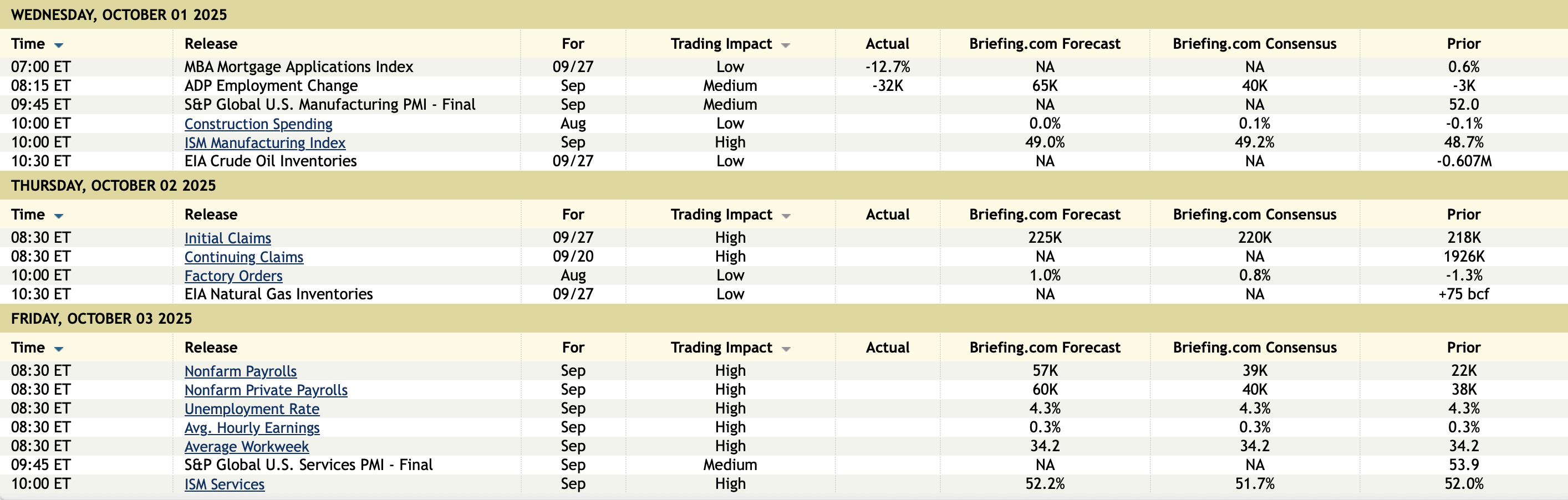Open the Factory Orders link
Viewport: 1568px width, 500px height.
pyautogui.click(x=233, y=276)
